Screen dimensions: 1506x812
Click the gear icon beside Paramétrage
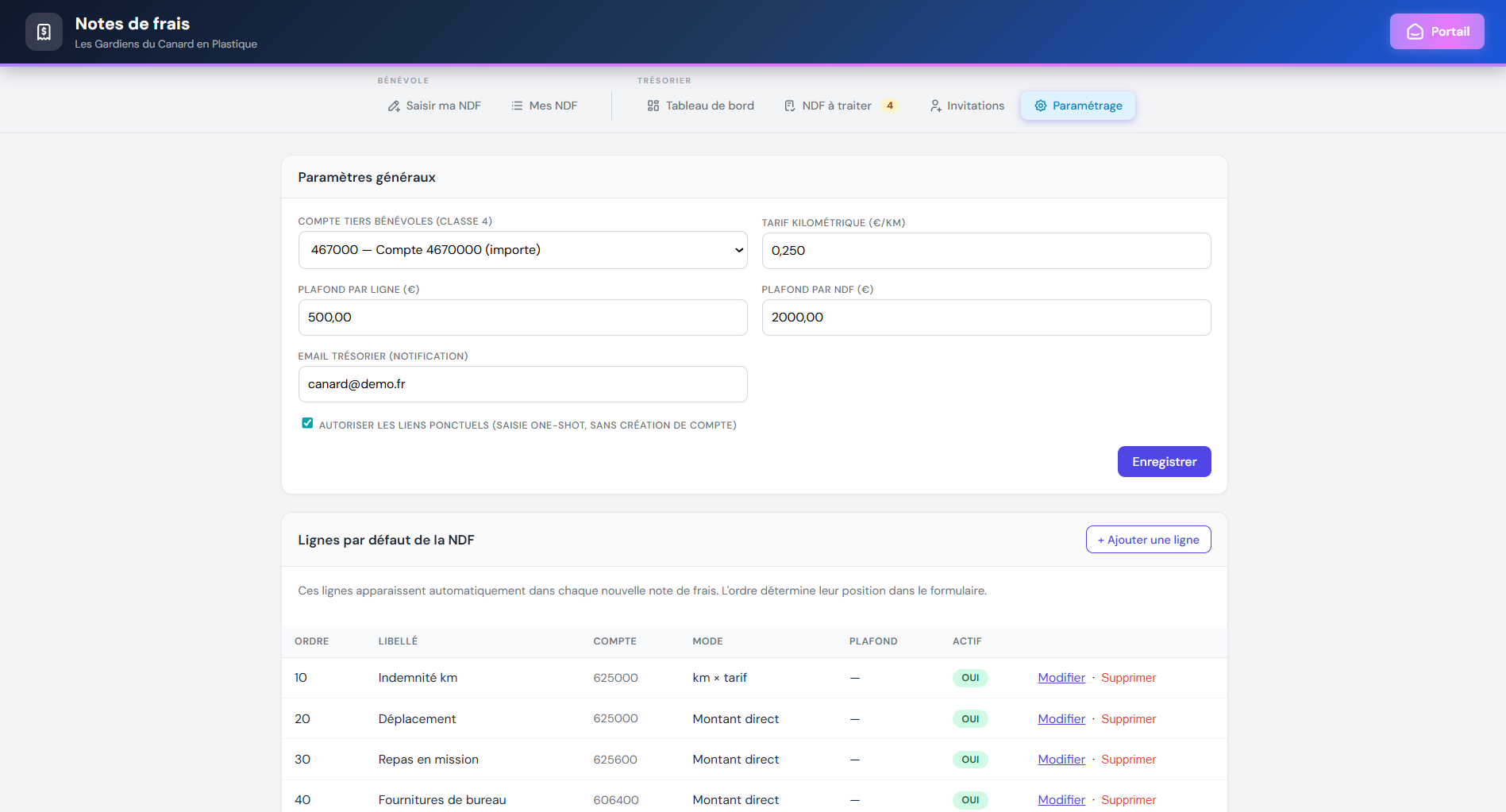pyautogui.click(x=1040, y=106)
